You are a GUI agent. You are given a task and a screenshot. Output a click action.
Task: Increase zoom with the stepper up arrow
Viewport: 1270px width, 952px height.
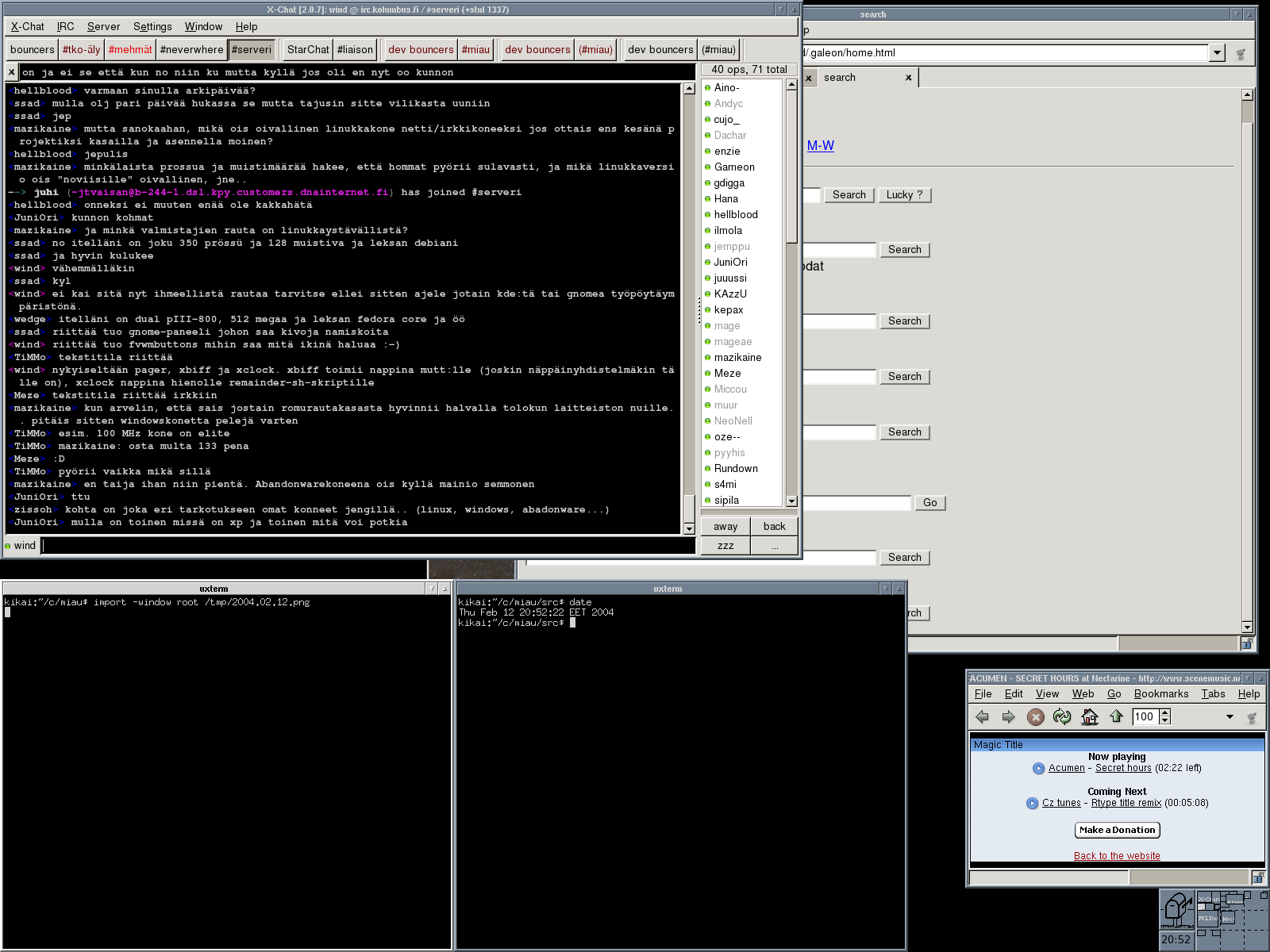pos(1164,712)
